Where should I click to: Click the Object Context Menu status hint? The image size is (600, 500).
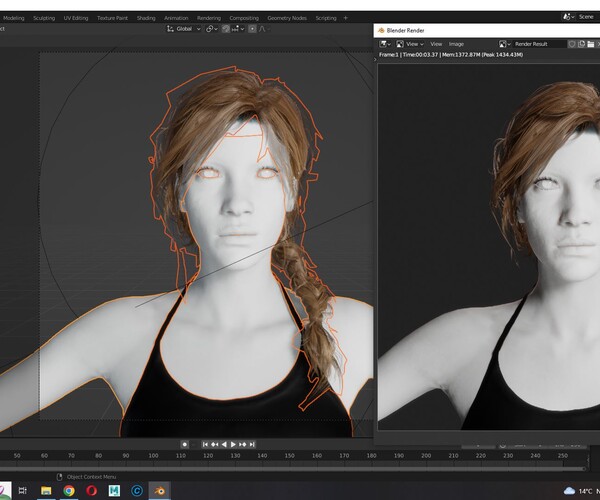coord(91,477)
